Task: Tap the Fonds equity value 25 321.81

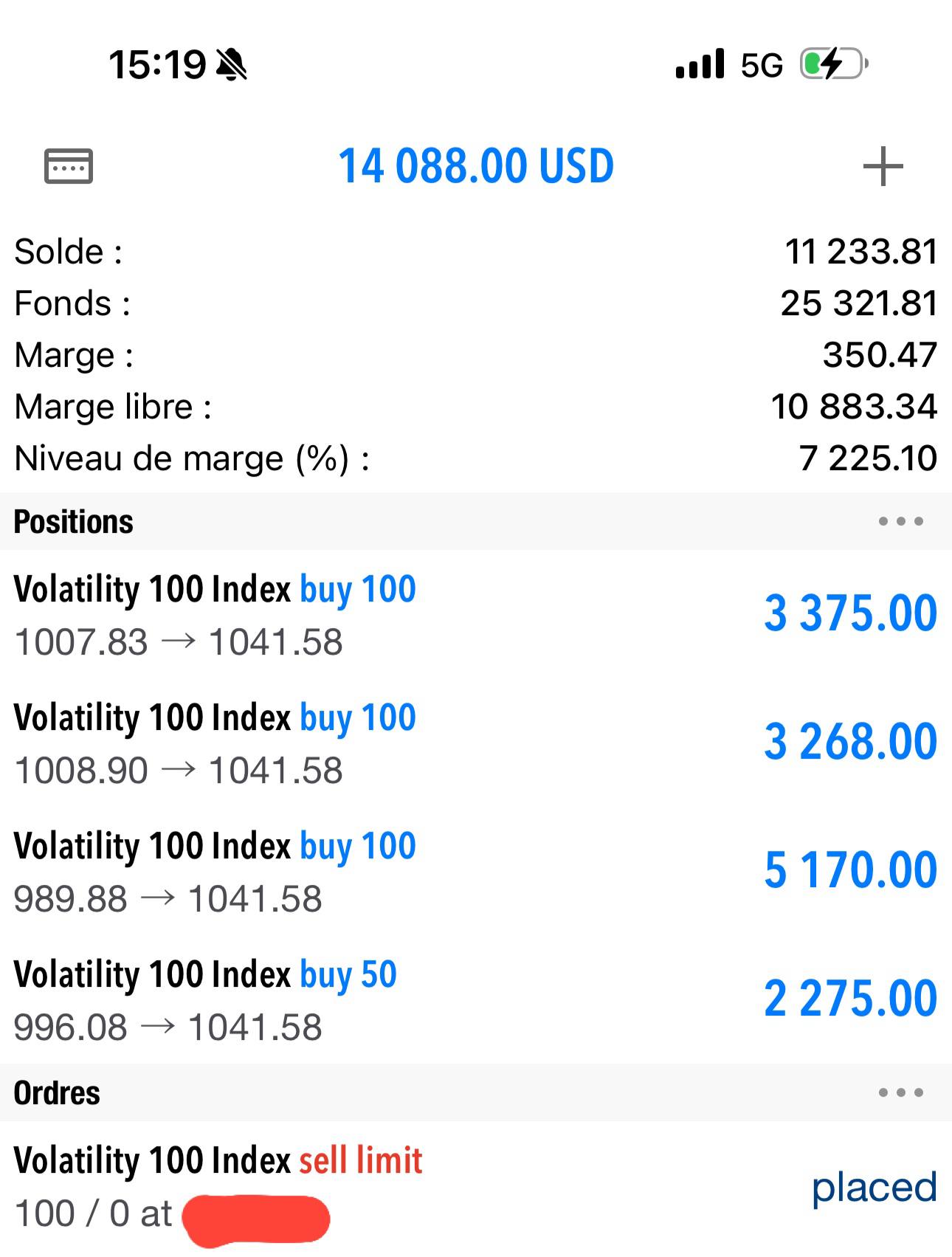Action: (x=859, y=303)
